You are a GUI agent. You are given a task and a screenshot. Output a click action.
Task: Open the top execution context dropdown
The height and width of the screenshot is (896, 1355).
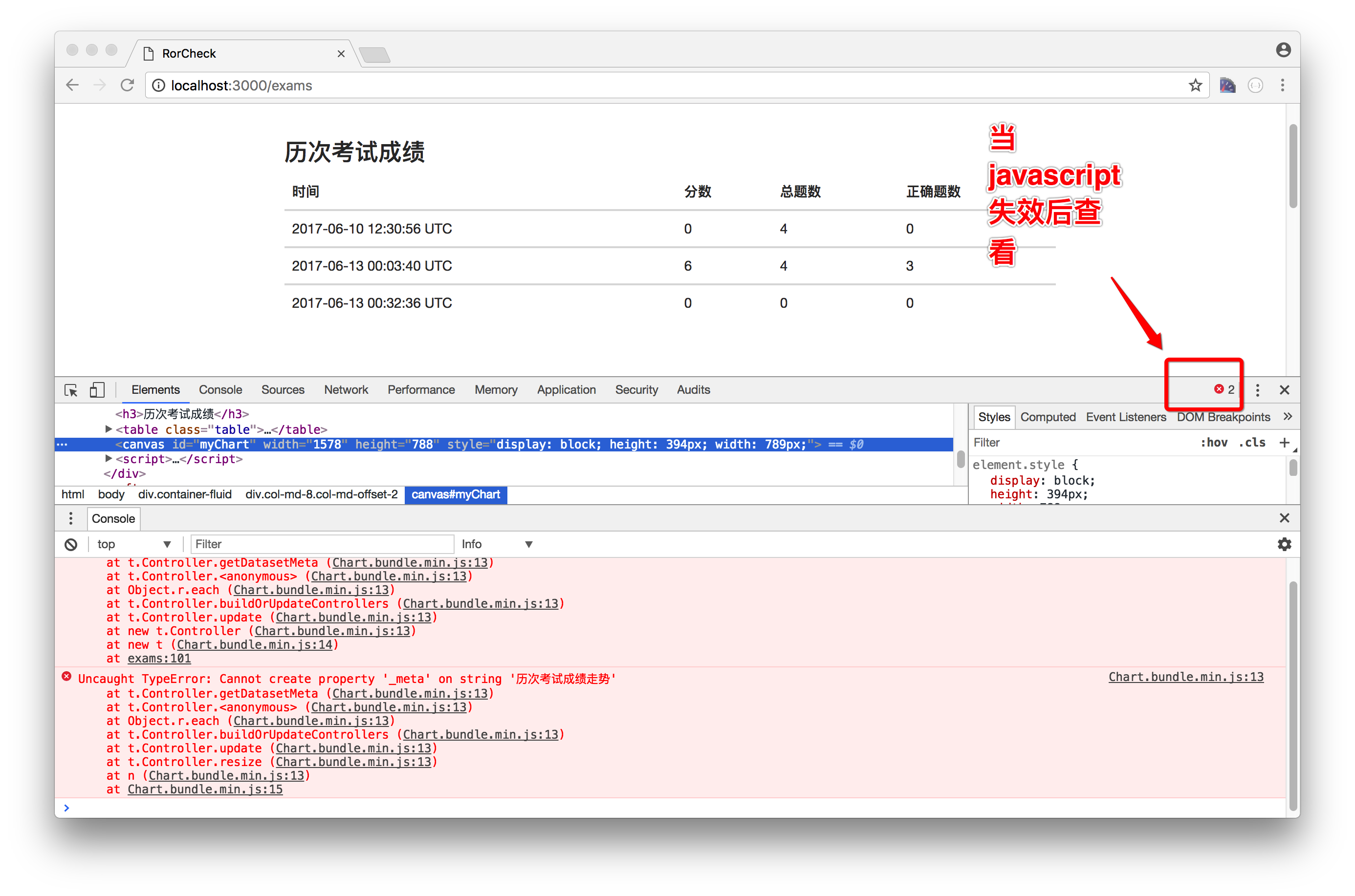point(134,545)
